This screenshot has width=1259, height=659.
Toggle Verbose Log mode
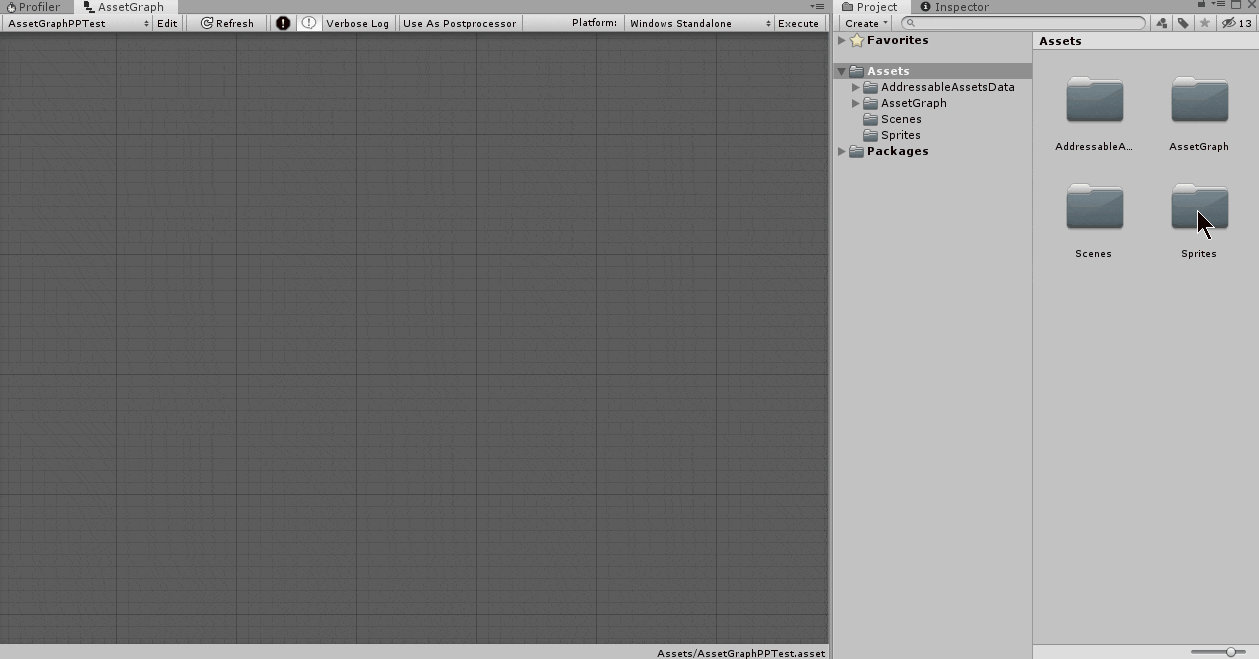[x=357, y=22]
